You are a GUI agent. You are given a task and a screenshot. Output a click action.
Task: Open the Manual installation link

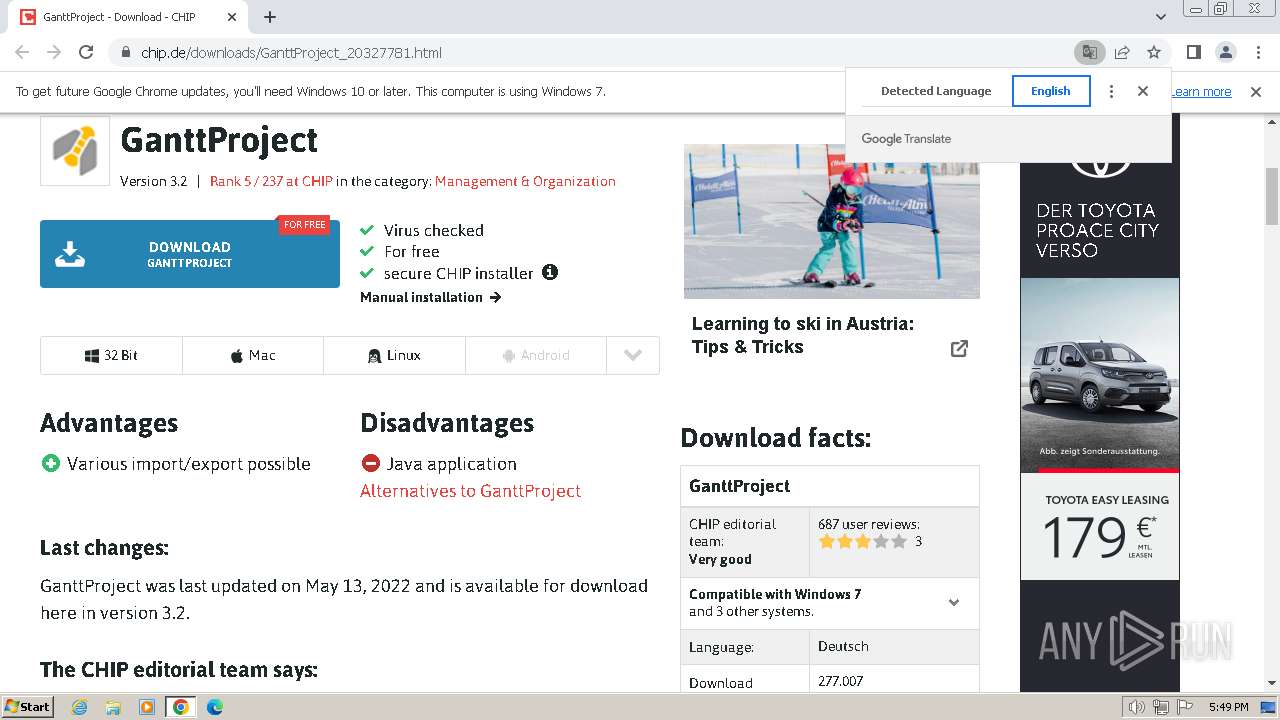(x=431, y=297)
